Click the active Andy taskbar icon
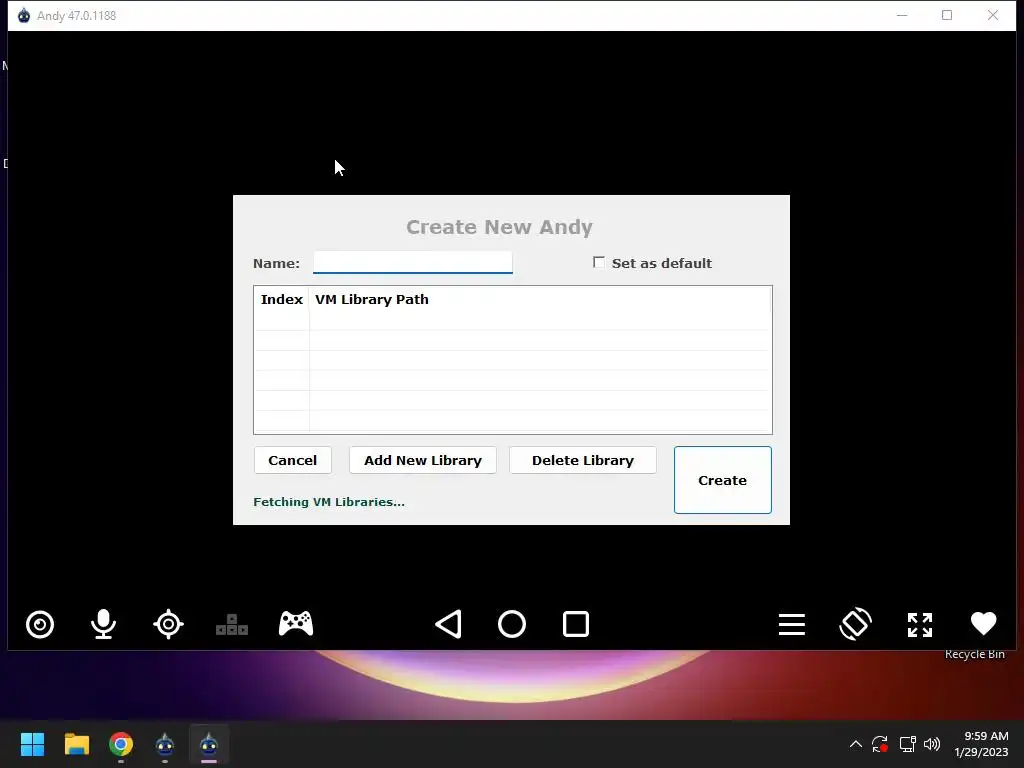The width and height of the screenshot is (1024, 768). point(209,744)
